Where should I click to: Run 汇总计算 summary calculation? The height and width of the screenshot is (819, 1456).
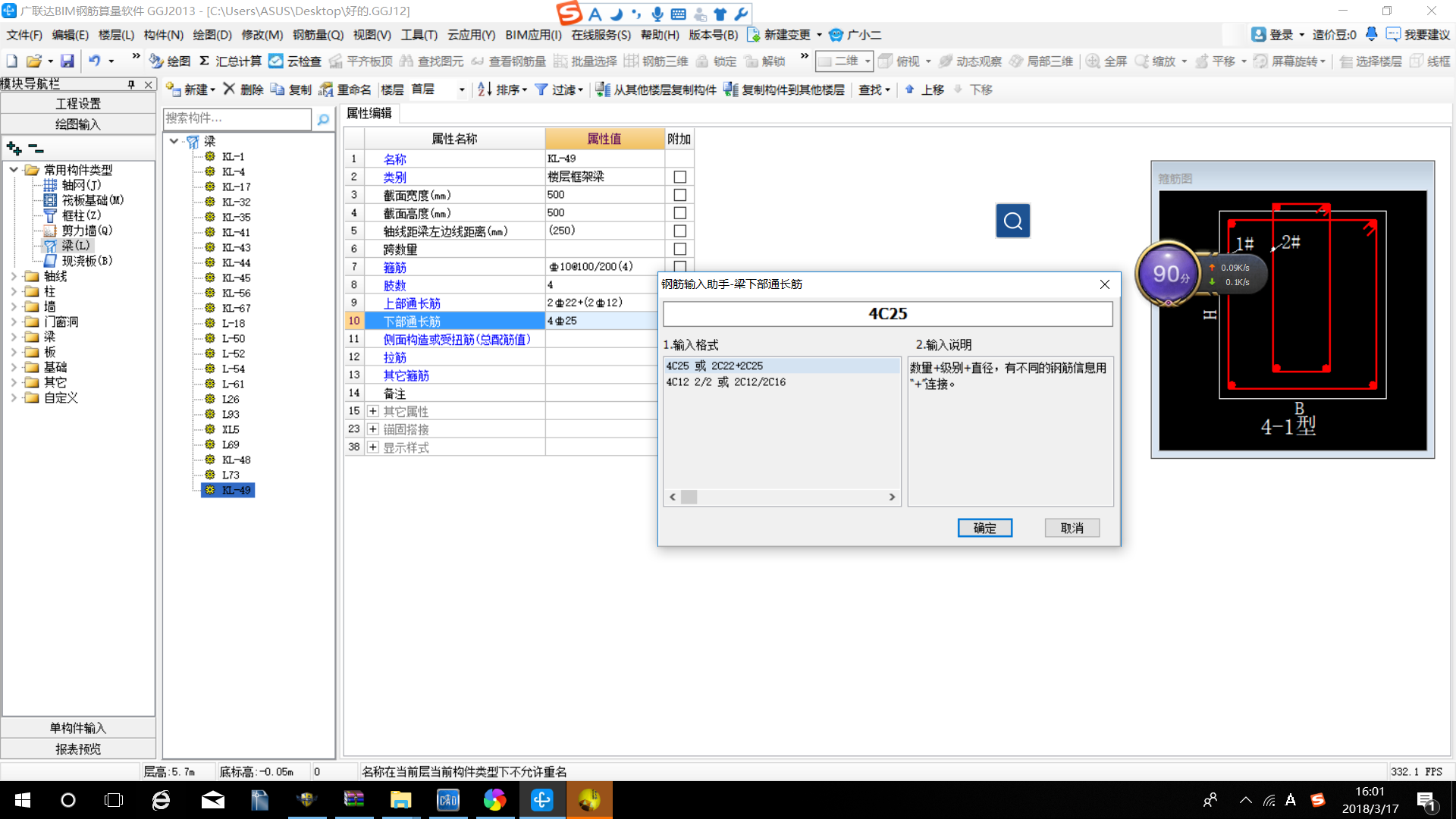(230, 61)
